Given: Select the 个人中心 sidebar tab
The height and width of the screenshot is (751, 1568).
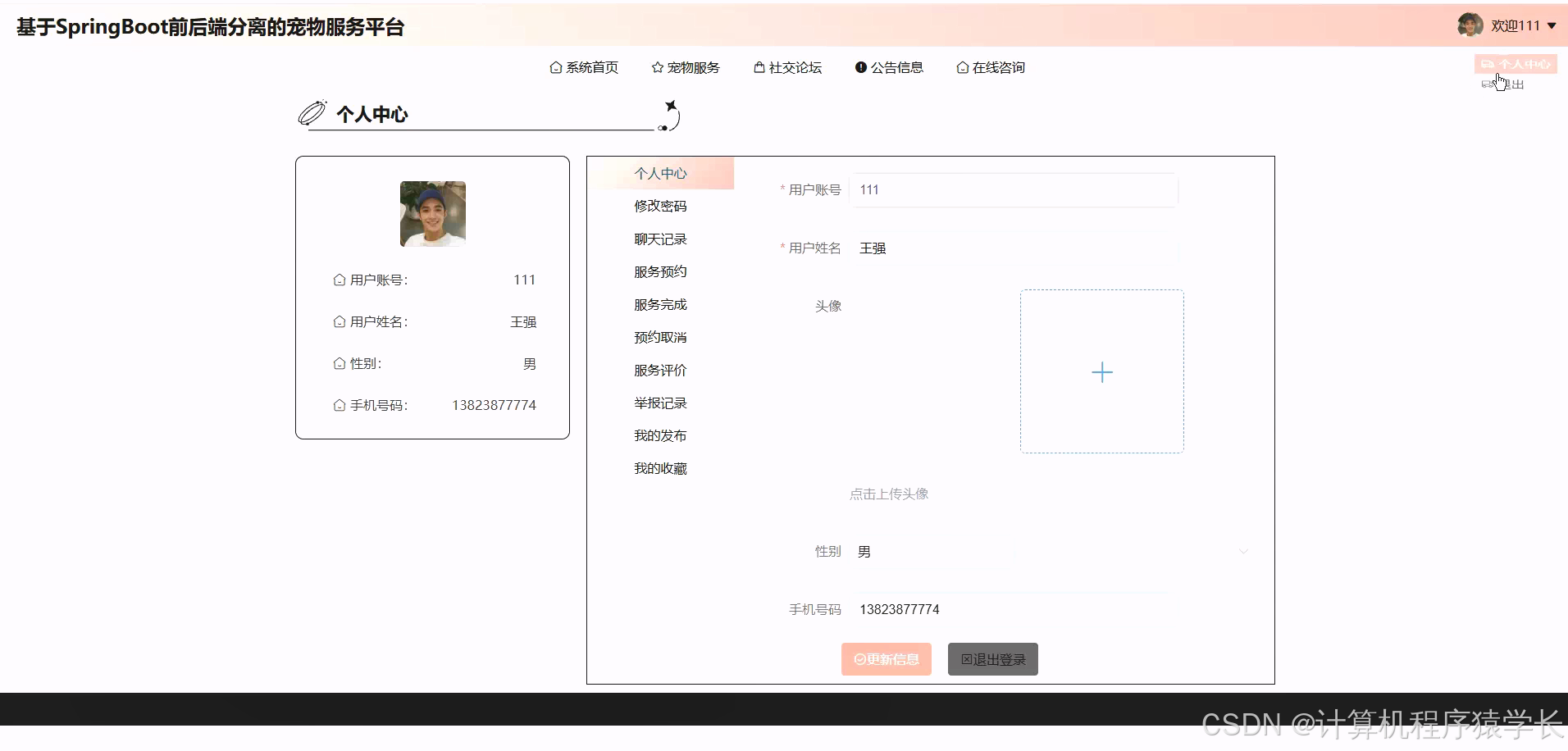Looking at the screenshot, I should [x=661, y=173].
